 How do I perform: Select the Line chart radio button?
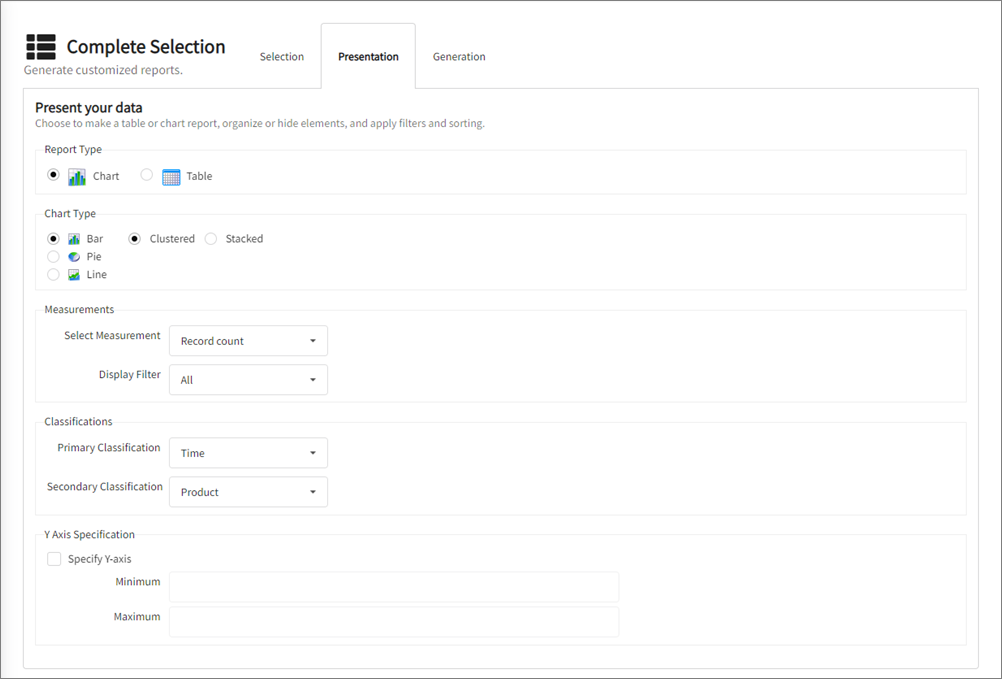pos(53,274)
